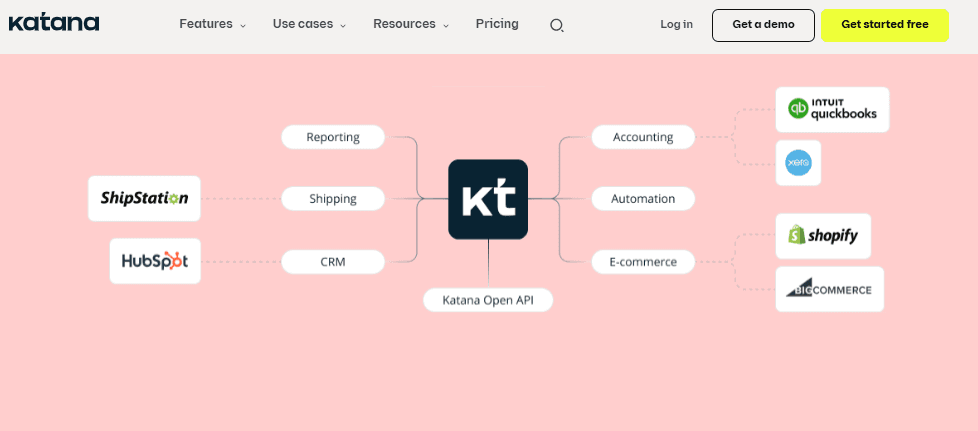The width and height of the screenshot is (978, 431).
Task: Click the Katana logo in the header
Action: (54, 24)
